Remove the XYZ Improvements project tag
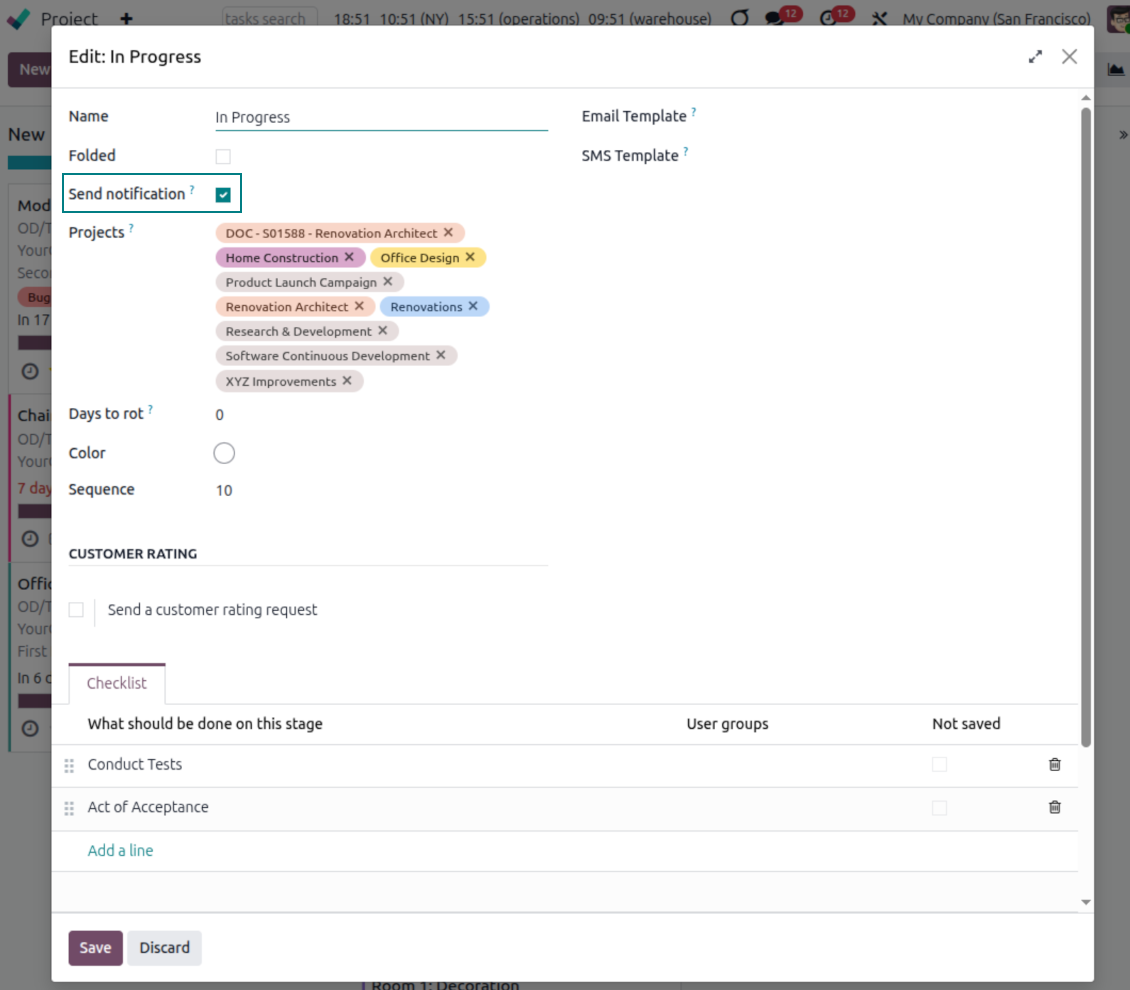The height and width of the screenshot is (990, 1130). click(x=347, y=381)
